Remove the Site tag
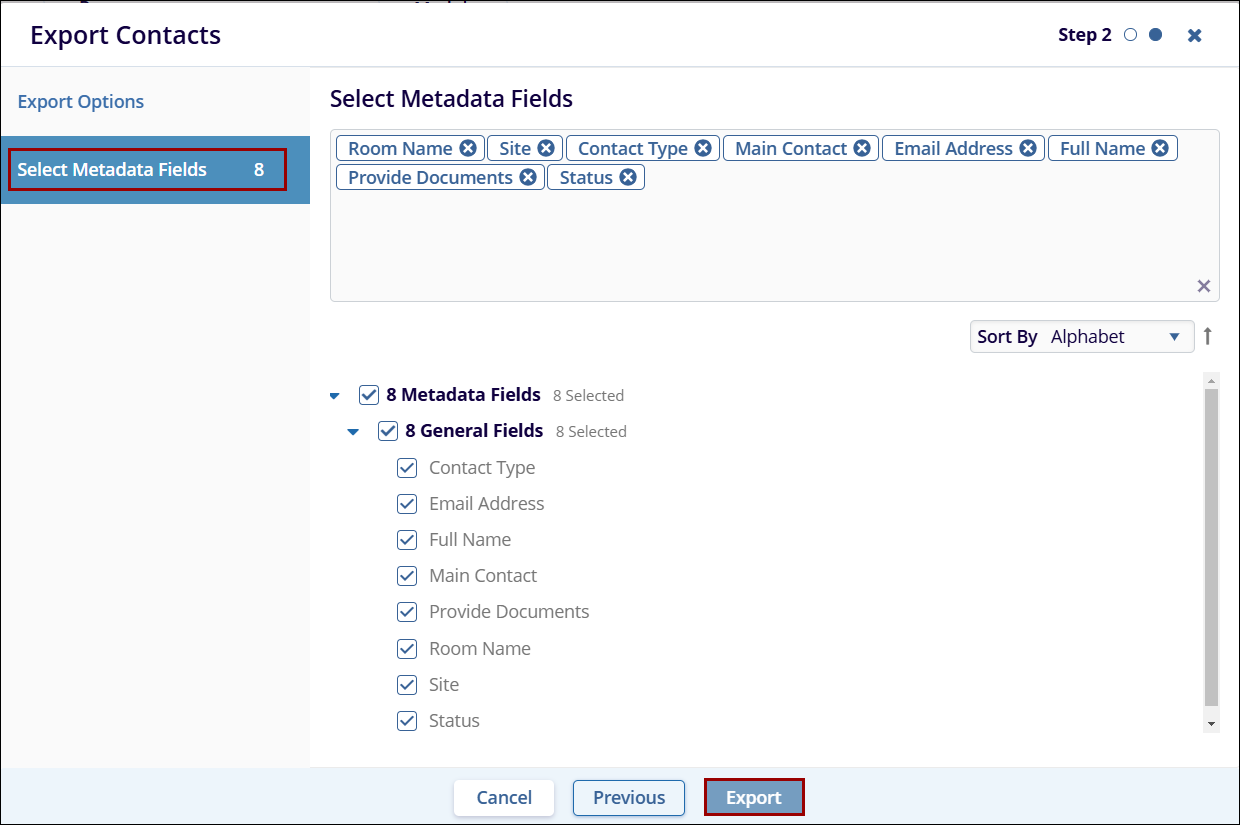This screenshot has width=1240, height=825. click(546, 148)
